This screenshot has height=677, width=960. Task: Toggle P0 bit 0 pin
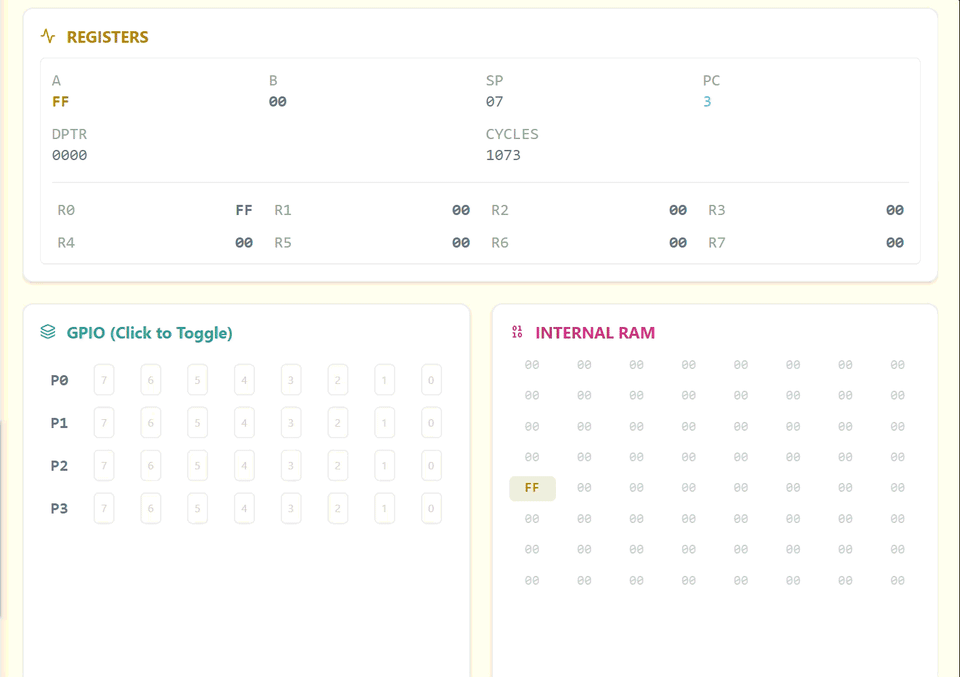431,380
